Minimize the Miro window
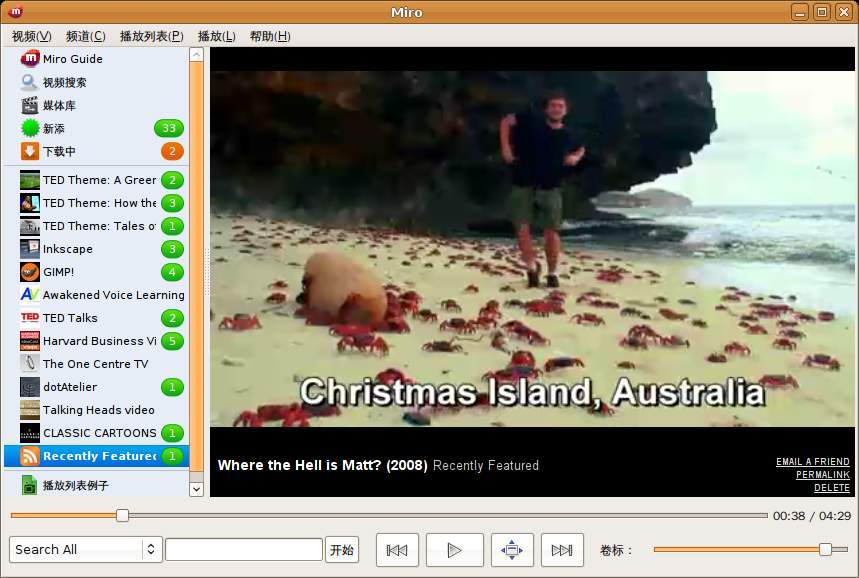Screen dimensions: 859x578 pos(800,12)
